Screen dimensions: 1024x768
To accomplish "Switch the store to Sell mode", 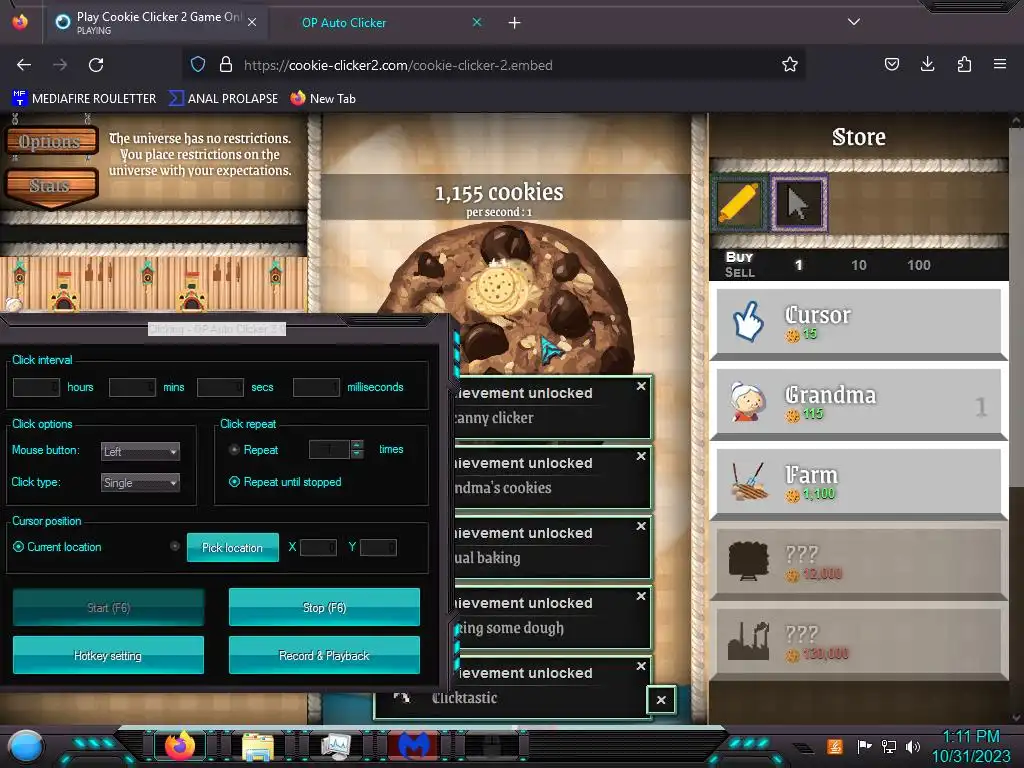I will pyautogui.click(x=739, y=273).
